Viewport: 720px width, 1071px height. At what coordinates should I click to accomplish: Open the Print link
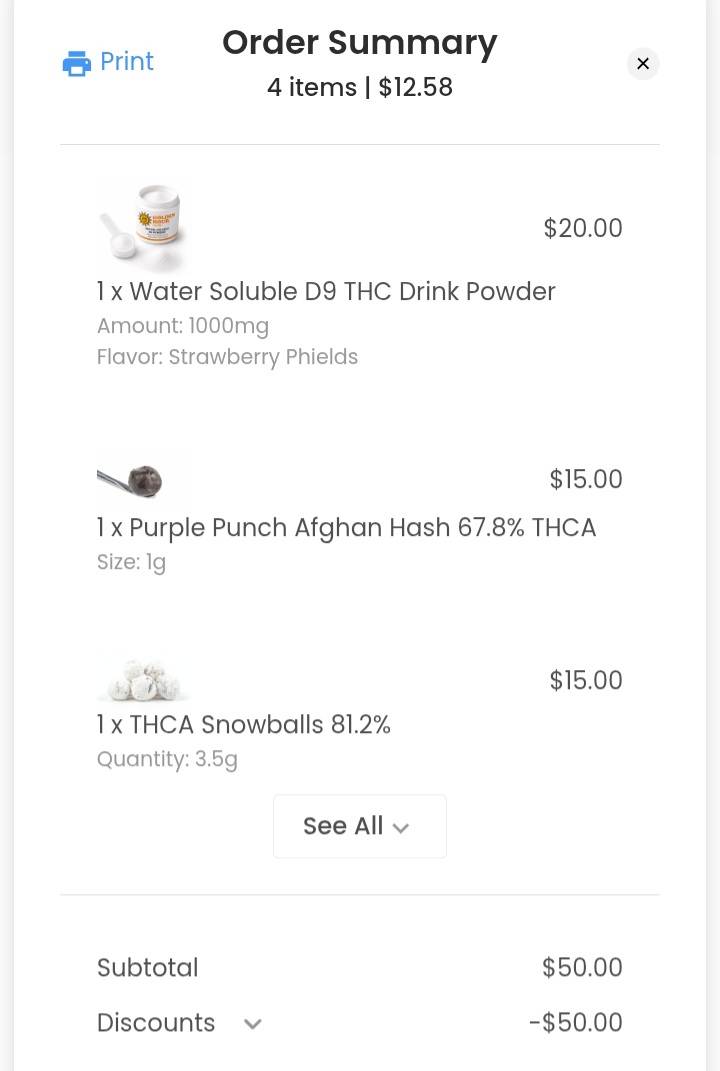tap(108, 62)
